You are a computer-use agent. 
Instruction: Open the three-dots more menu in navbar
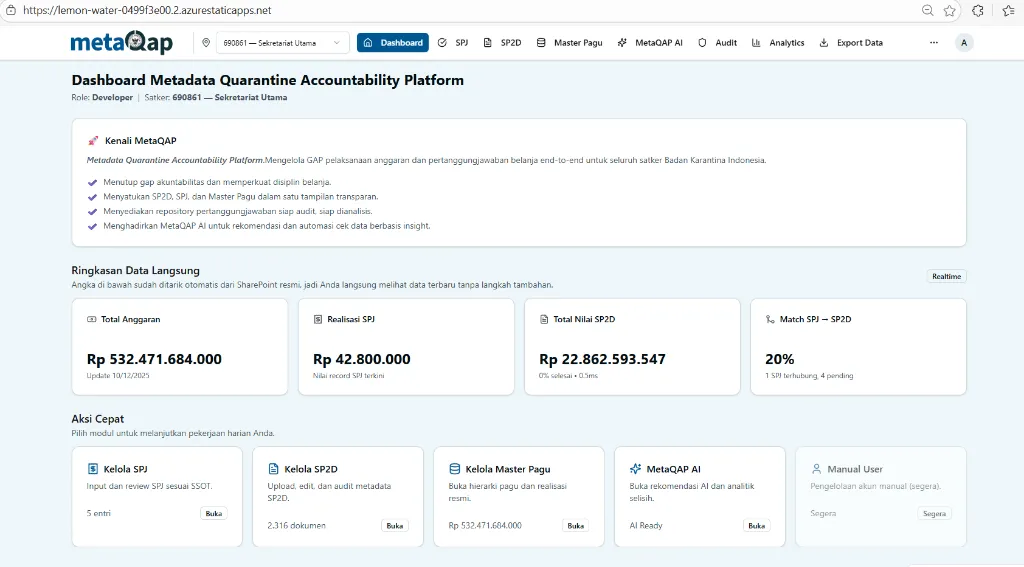pyautogui.click(x=933, y=43)
